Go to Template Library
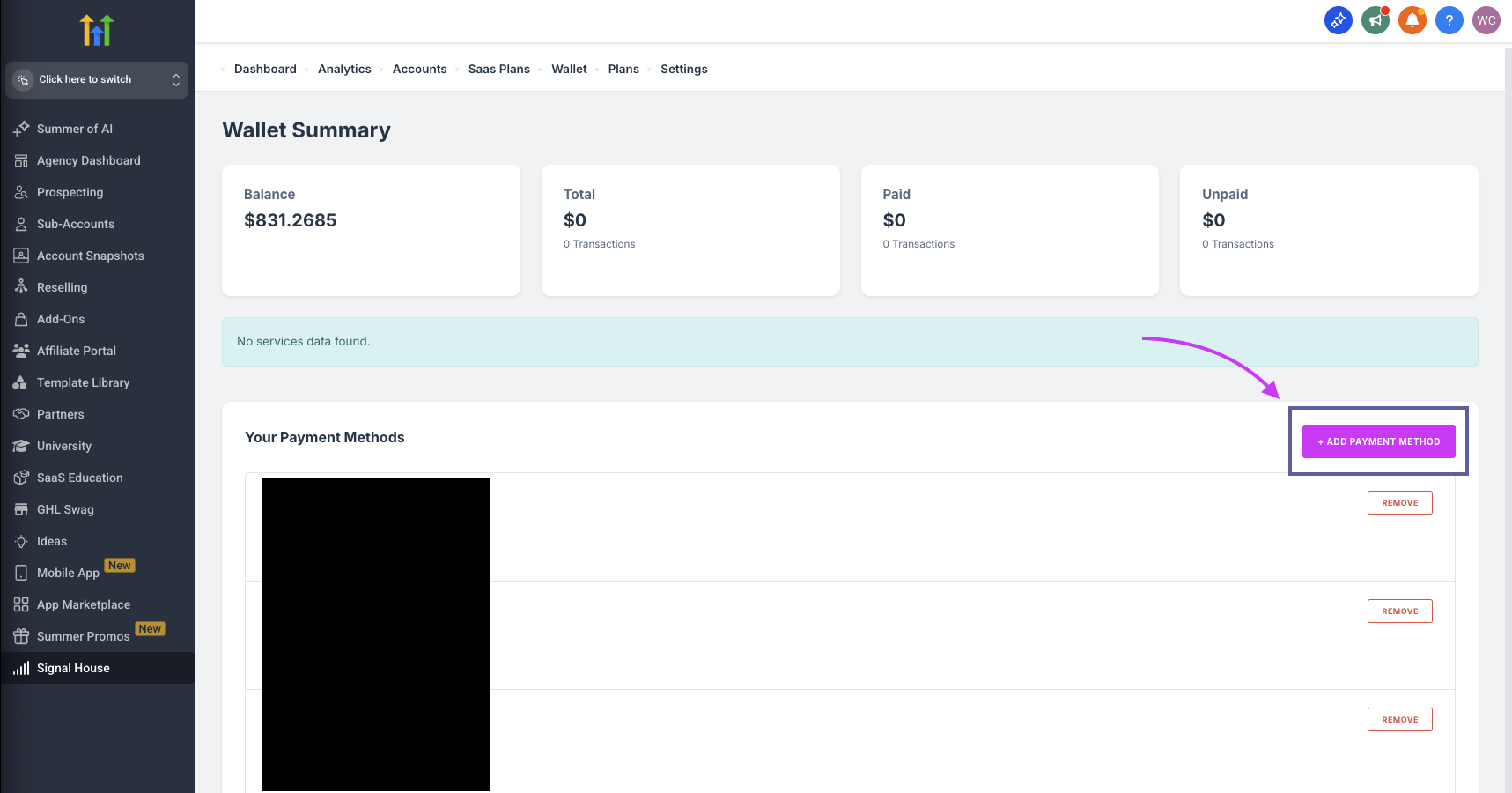 click(x=84, y=382)
